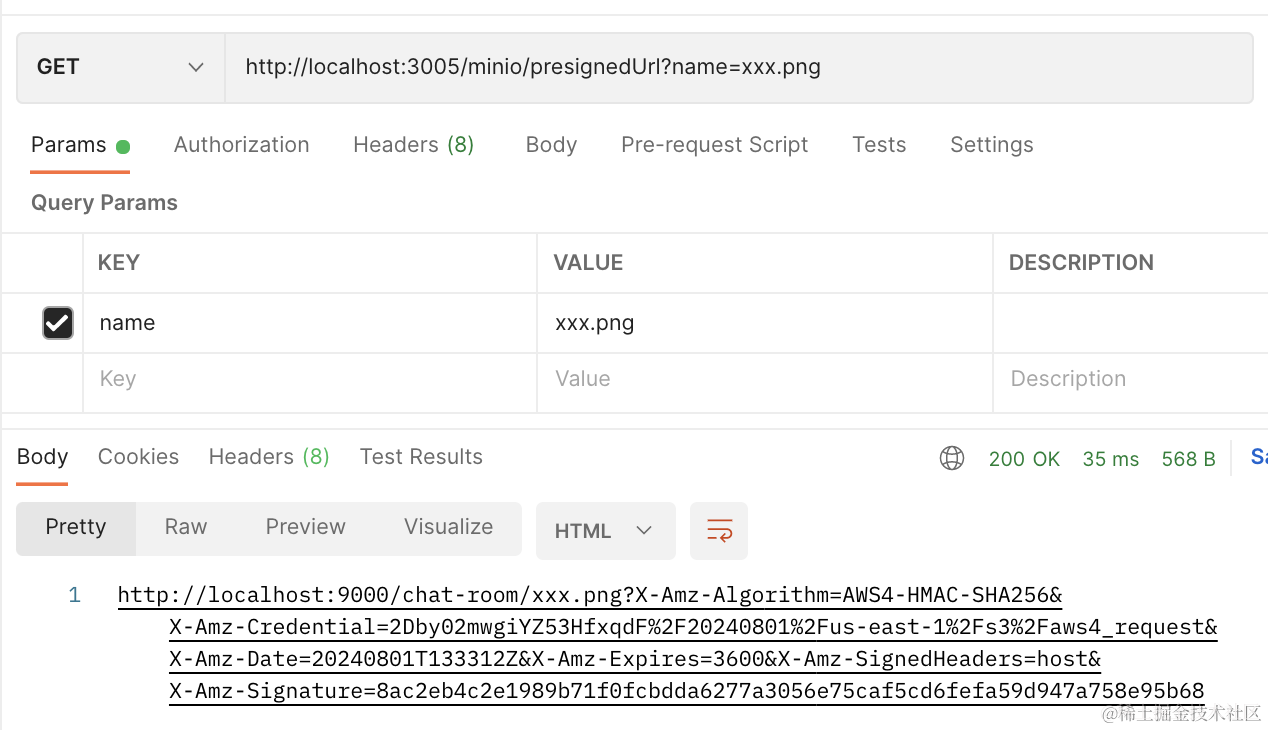
Task: Choose the Visualize response view
Action: 448,527
